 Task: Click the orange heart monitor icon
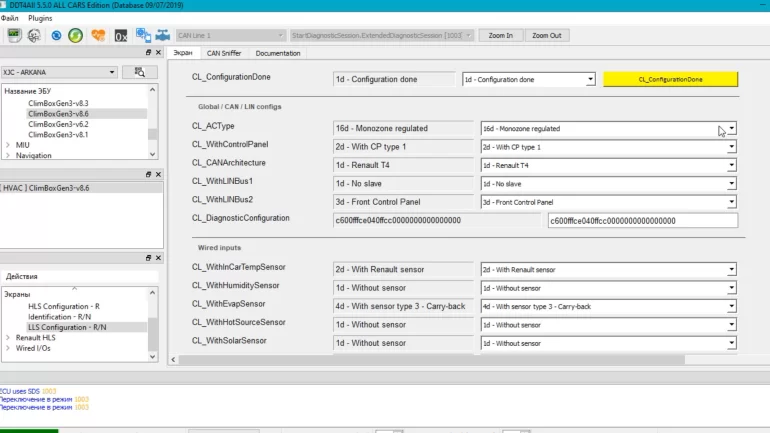point(98,35)
